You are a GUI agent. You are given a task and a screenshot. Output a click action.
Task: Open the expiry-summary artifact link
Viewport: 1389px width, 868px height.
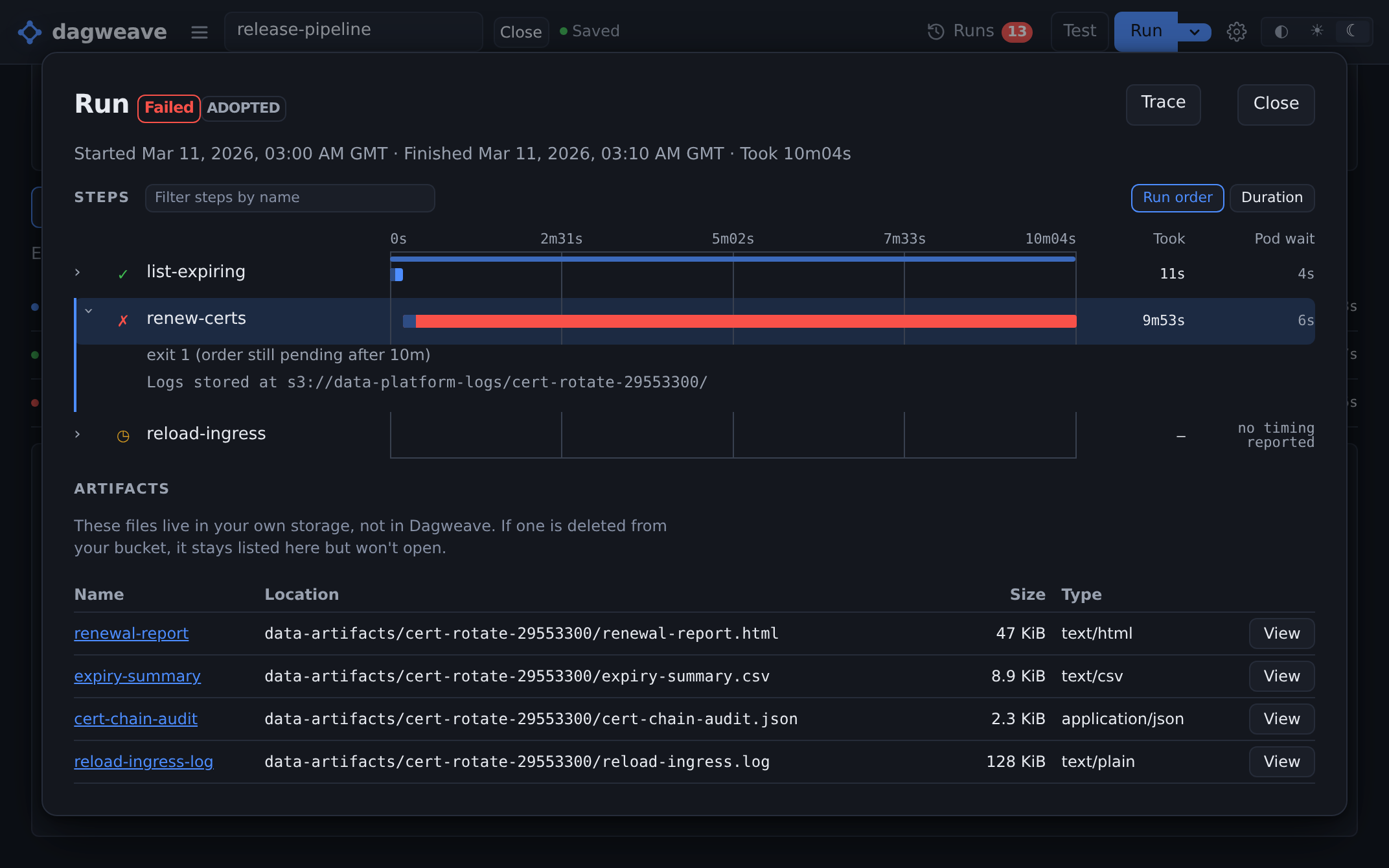coord(137,676)
